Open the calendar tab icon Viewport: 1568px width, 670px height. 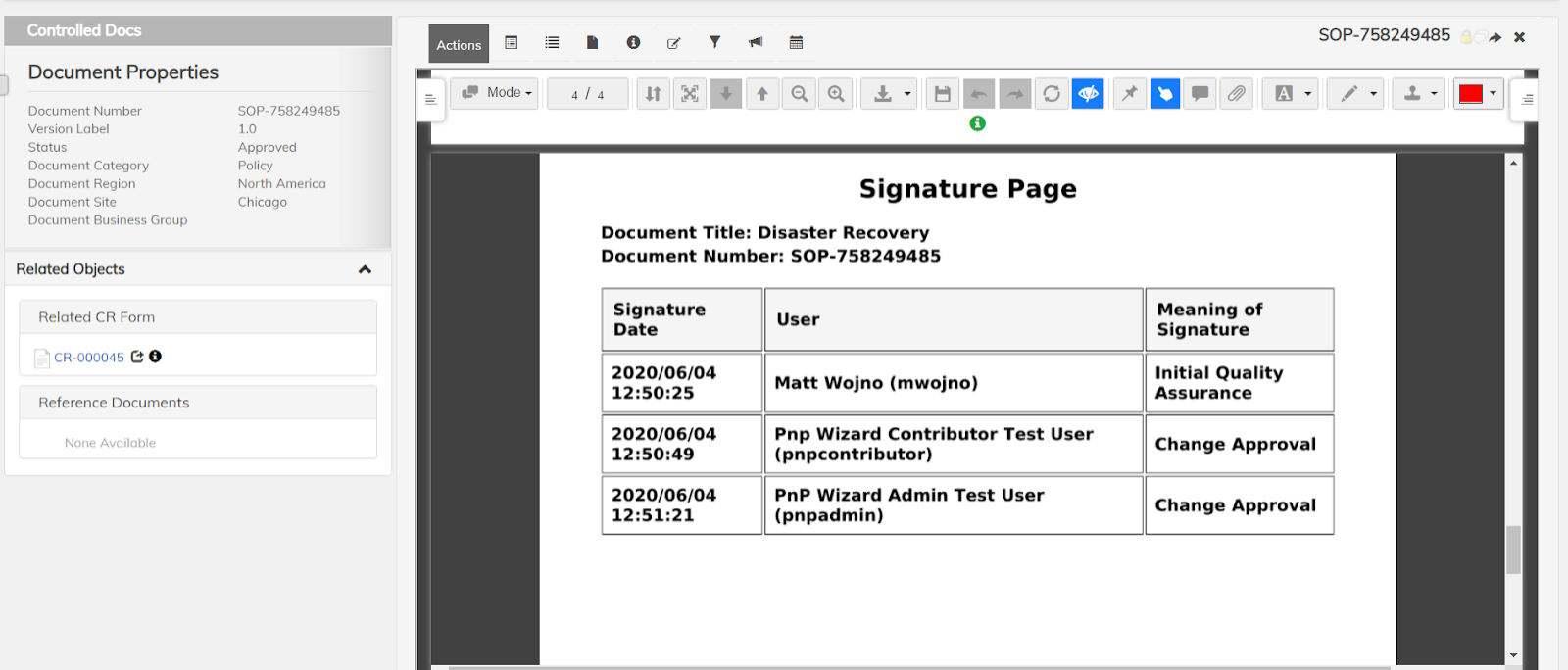coord(796,42)
